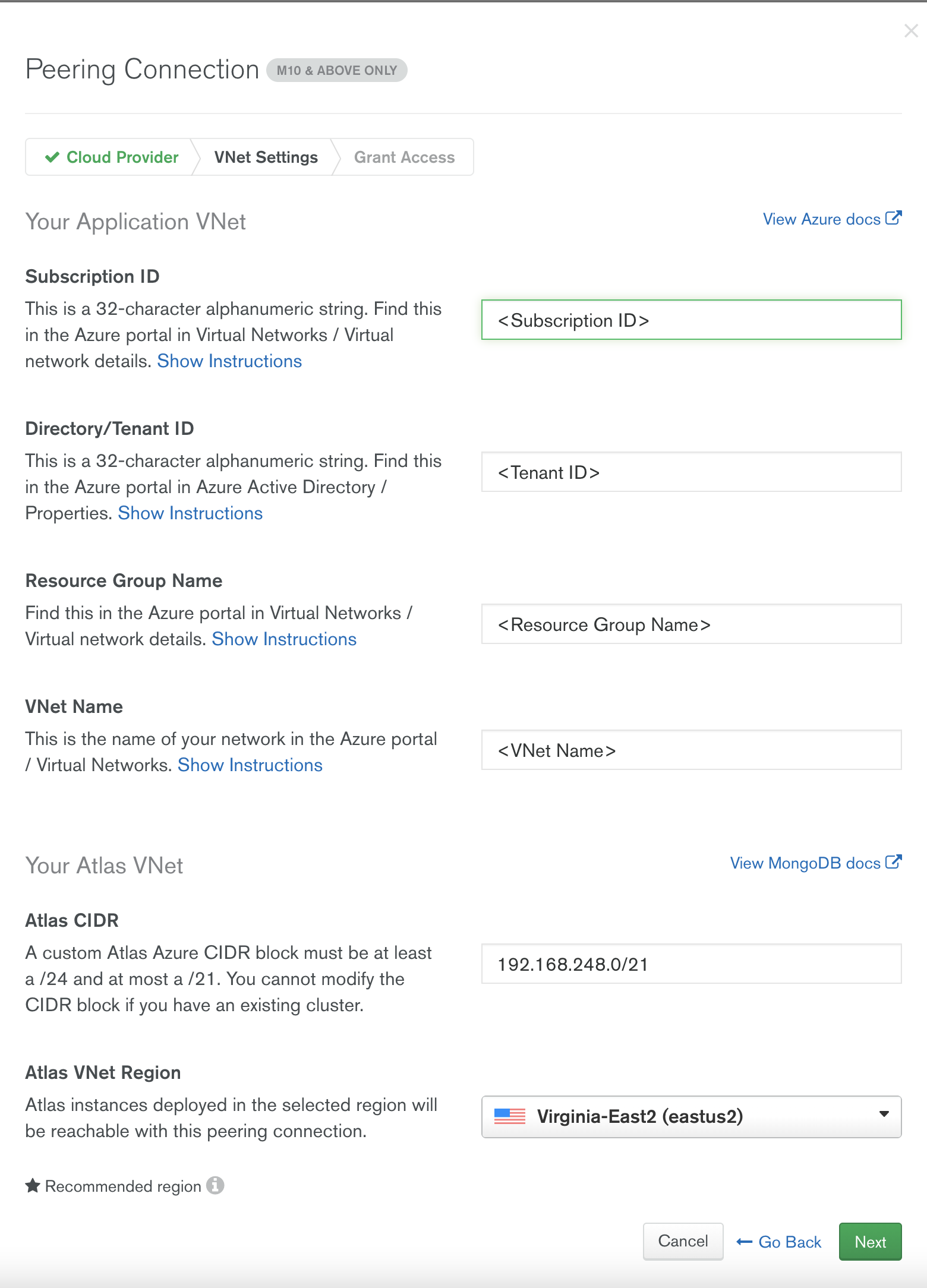Open View Azure docs link
Viewport: 927px width, 1288px height.
pos(832,219)
